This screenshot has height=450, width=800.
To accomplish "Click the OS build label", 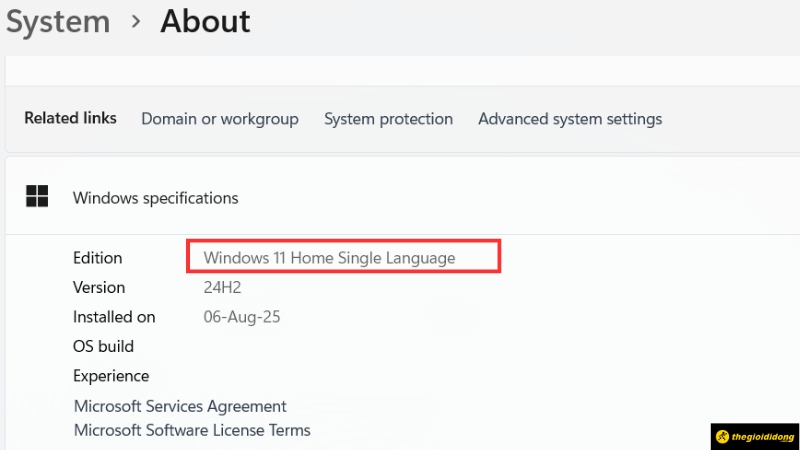I will 103,347.
